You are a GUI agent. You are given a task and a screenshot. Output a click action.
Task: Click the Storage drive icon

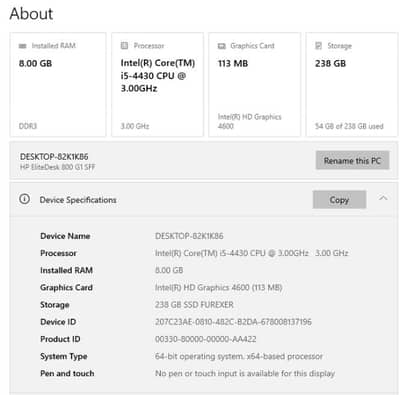click(319, 46)
